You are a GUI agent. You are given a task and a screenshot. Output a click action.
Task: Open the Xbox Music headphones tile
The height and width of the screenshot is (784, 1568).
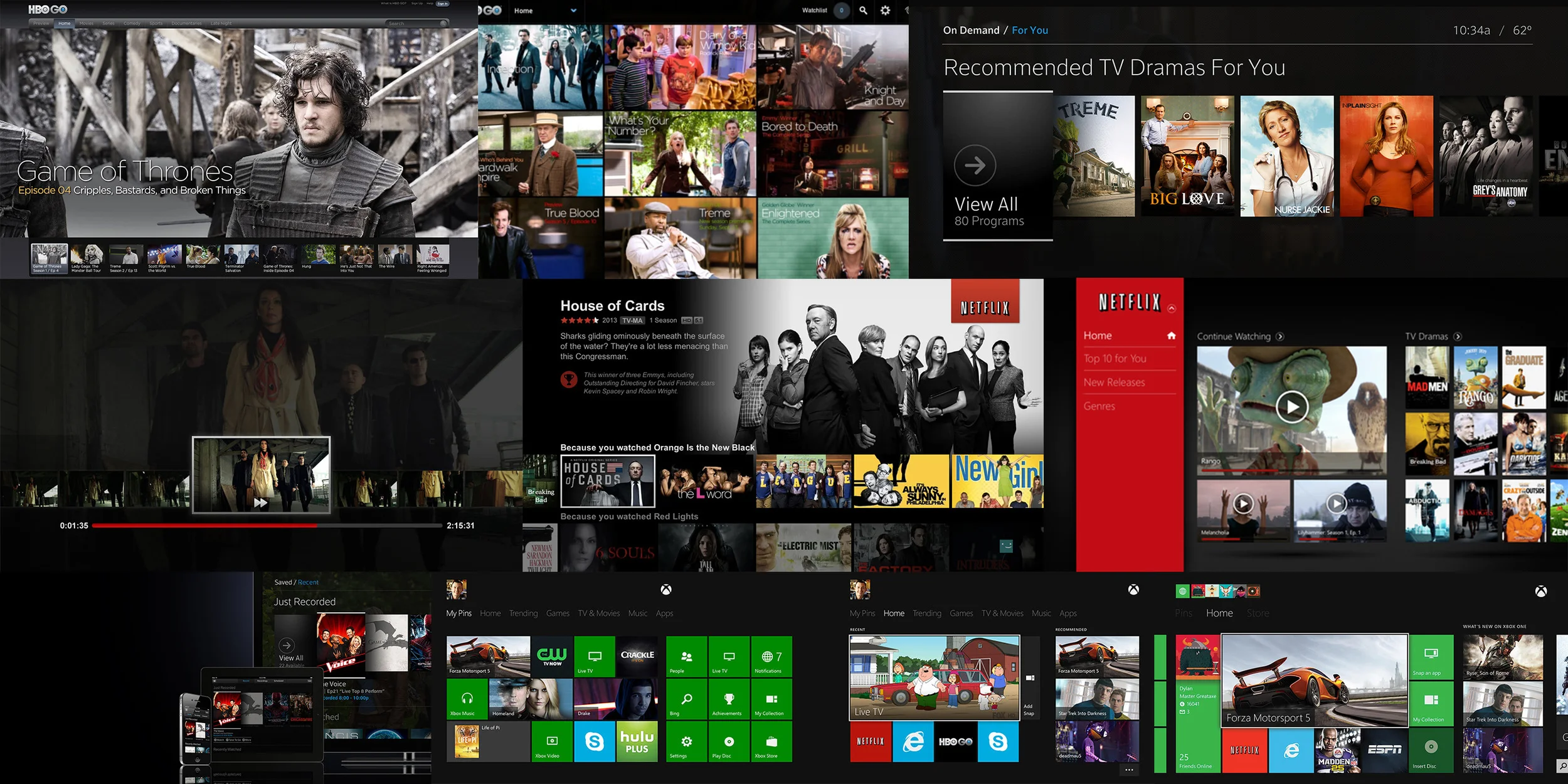coord(467,699)
